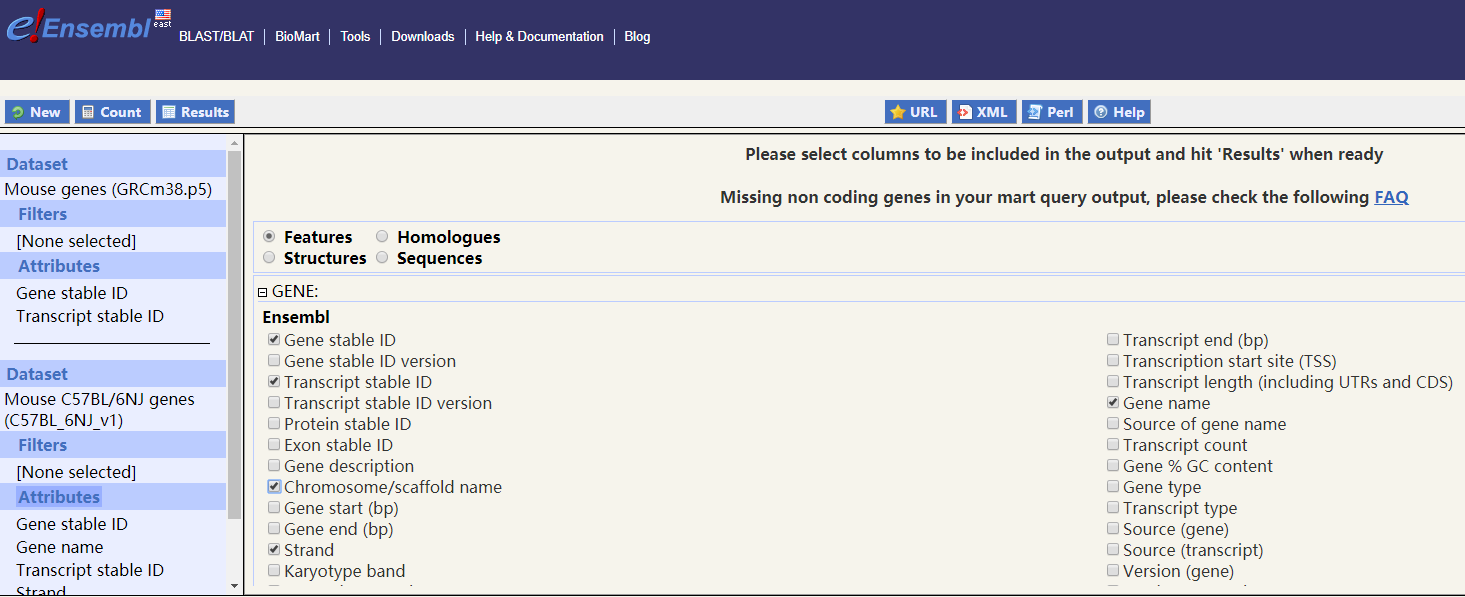The width and height of the screenshot is (1465, 597).
Task: Select the Sequences radio button
Action: pyautogui.click(x=382, y=258)
